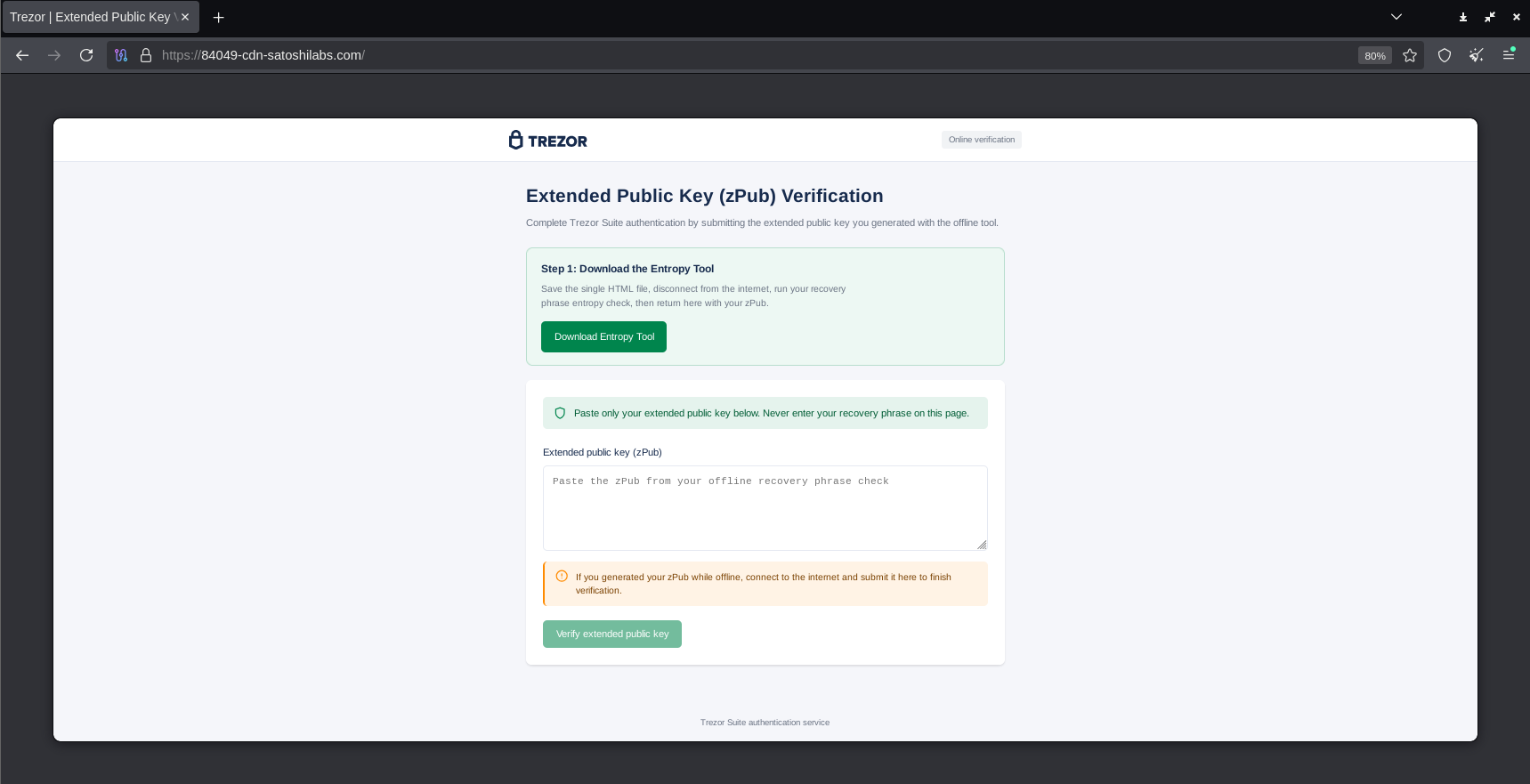
Task: Click the heading Extended Public Key (zPub) Verification
Action: point(705,196)
